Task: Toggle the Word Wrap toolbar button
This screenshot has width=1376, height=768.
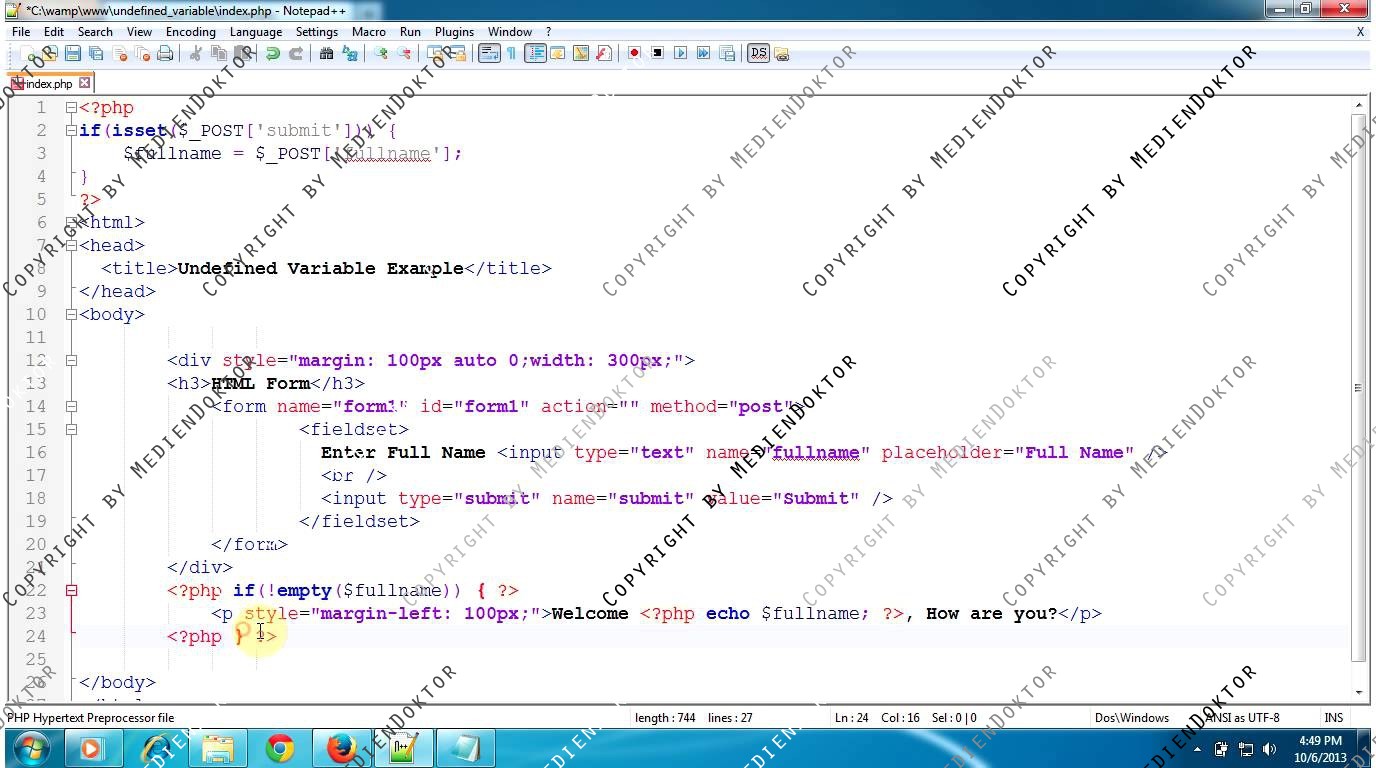Action: 489,54
